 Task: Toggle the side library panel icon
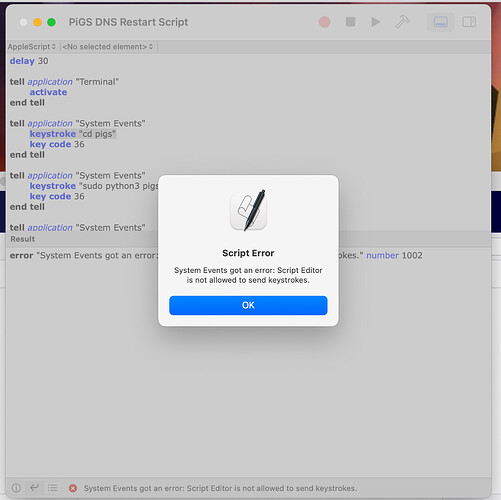[x=469, y=22]
